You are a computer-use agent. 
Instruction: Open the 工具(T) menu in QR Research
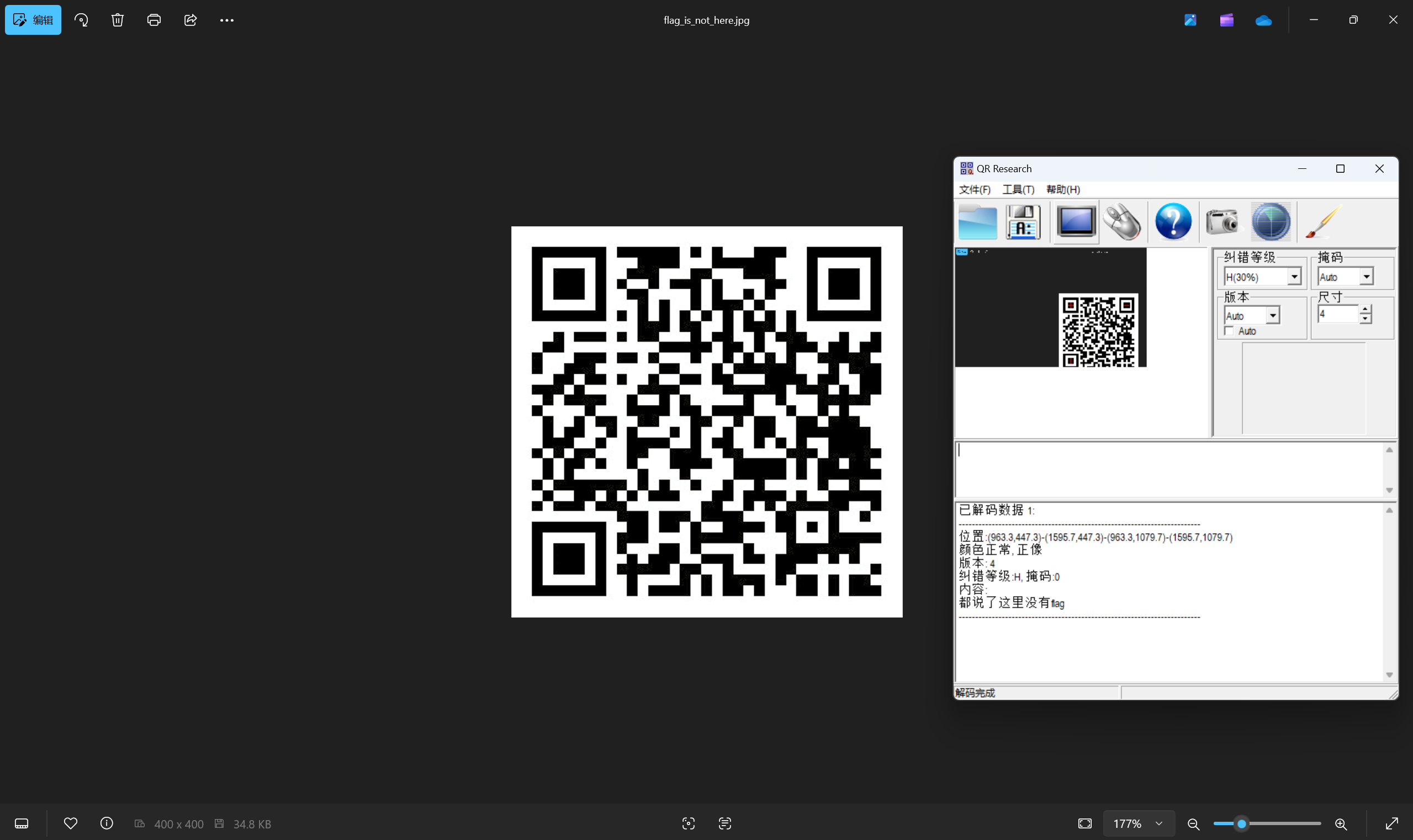(1018, 190)
